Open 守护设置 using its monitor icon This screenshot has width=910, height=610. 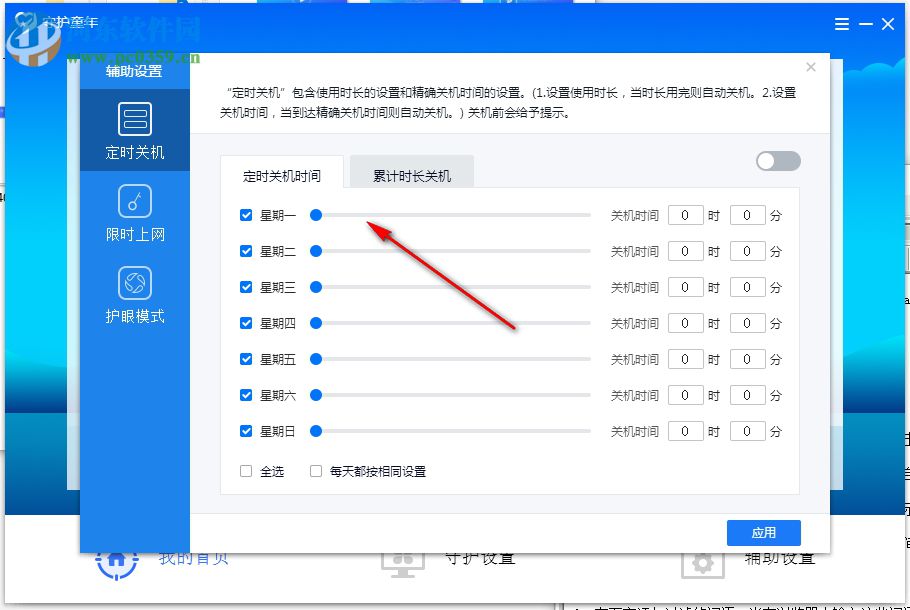403,560
